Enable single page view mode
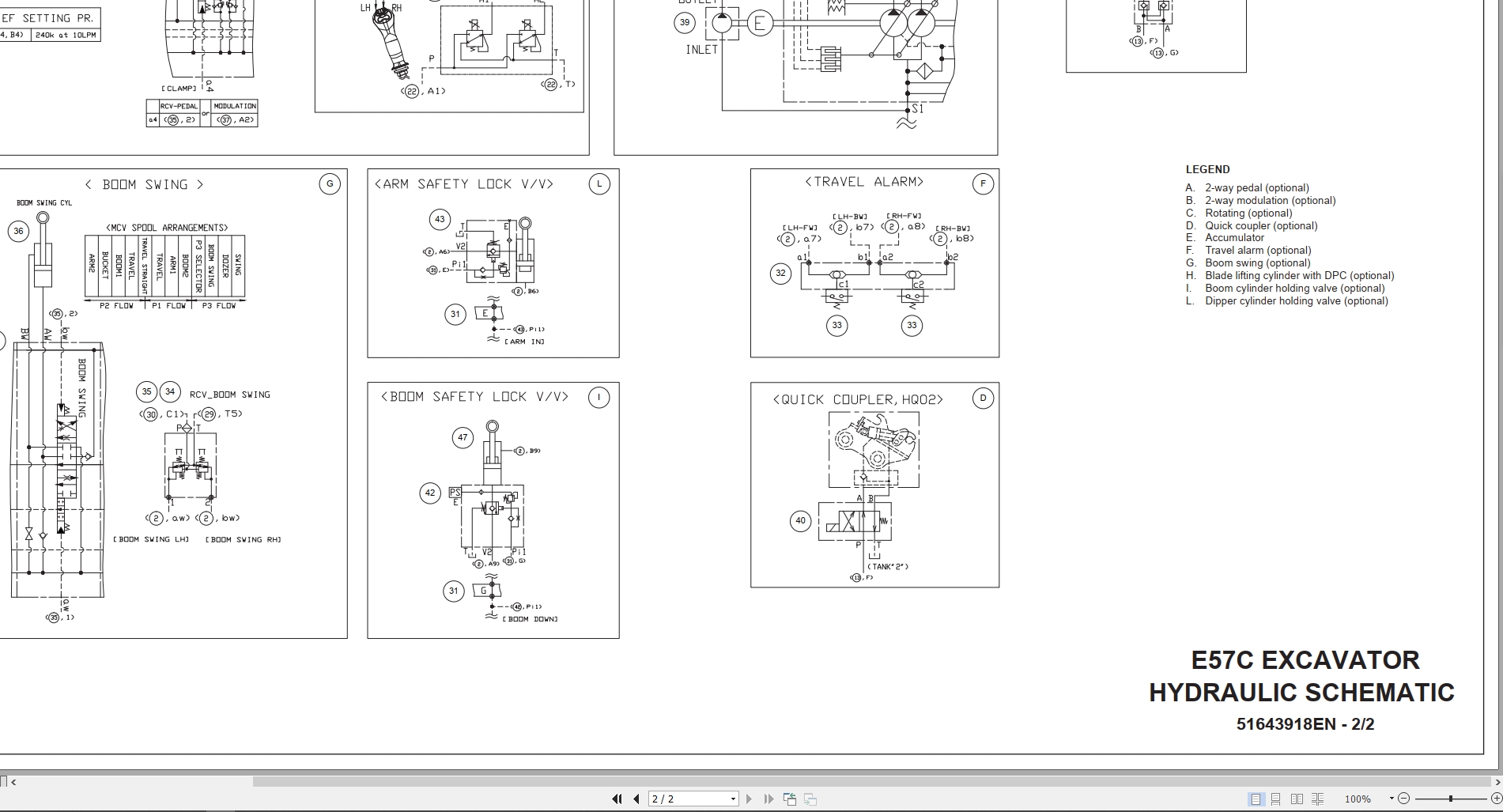The height and width of the screenshot is (812, 1503). (1256, 799)
